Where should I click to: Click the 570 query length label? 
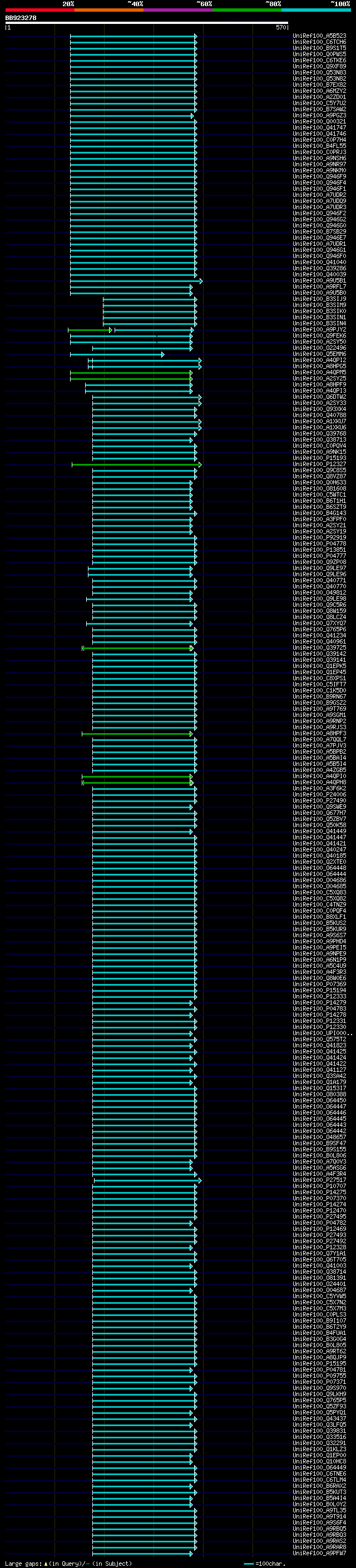[x=280, y=27]
